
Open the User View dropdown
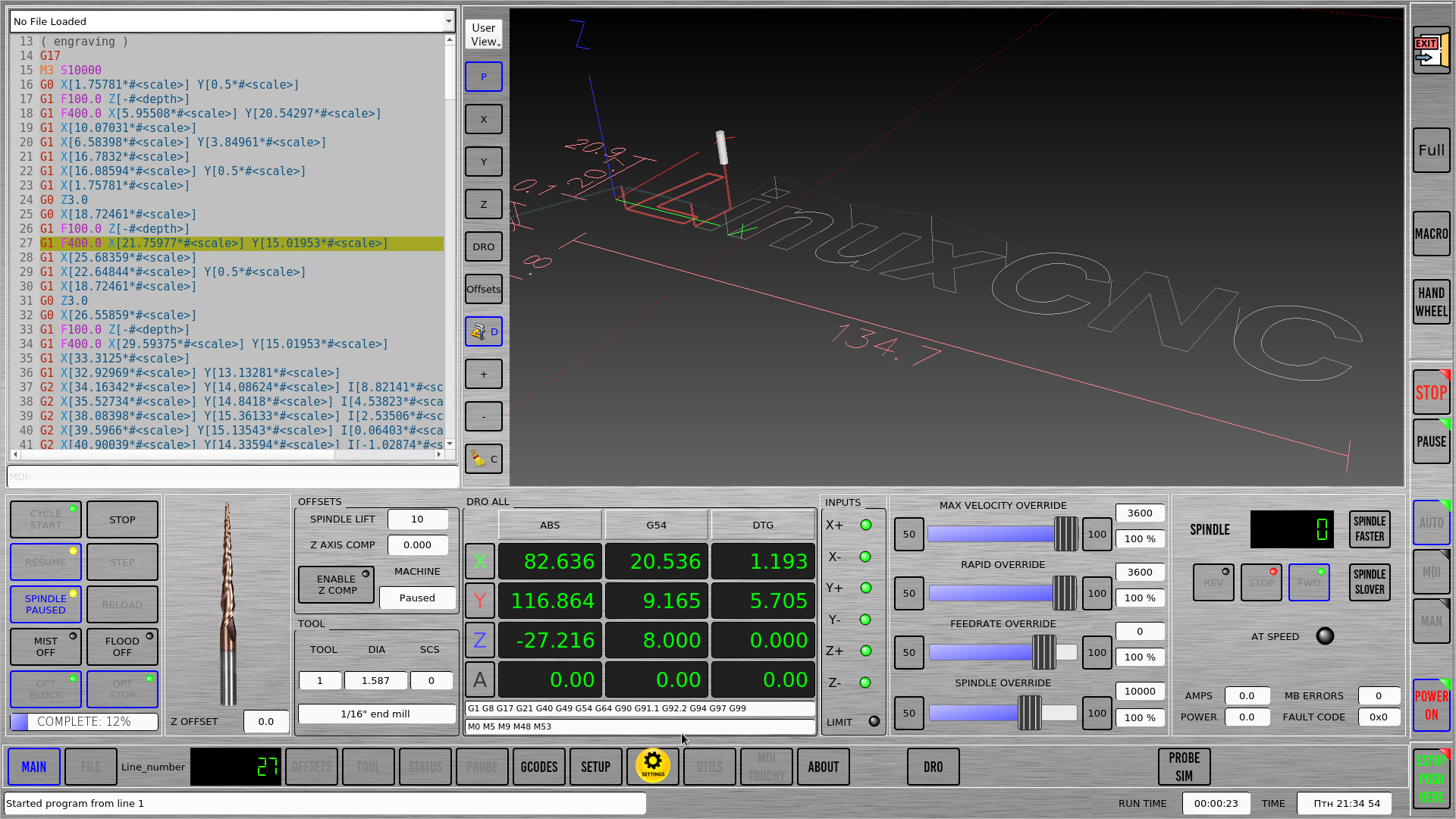pyautogui.click(x=484, y=34)
